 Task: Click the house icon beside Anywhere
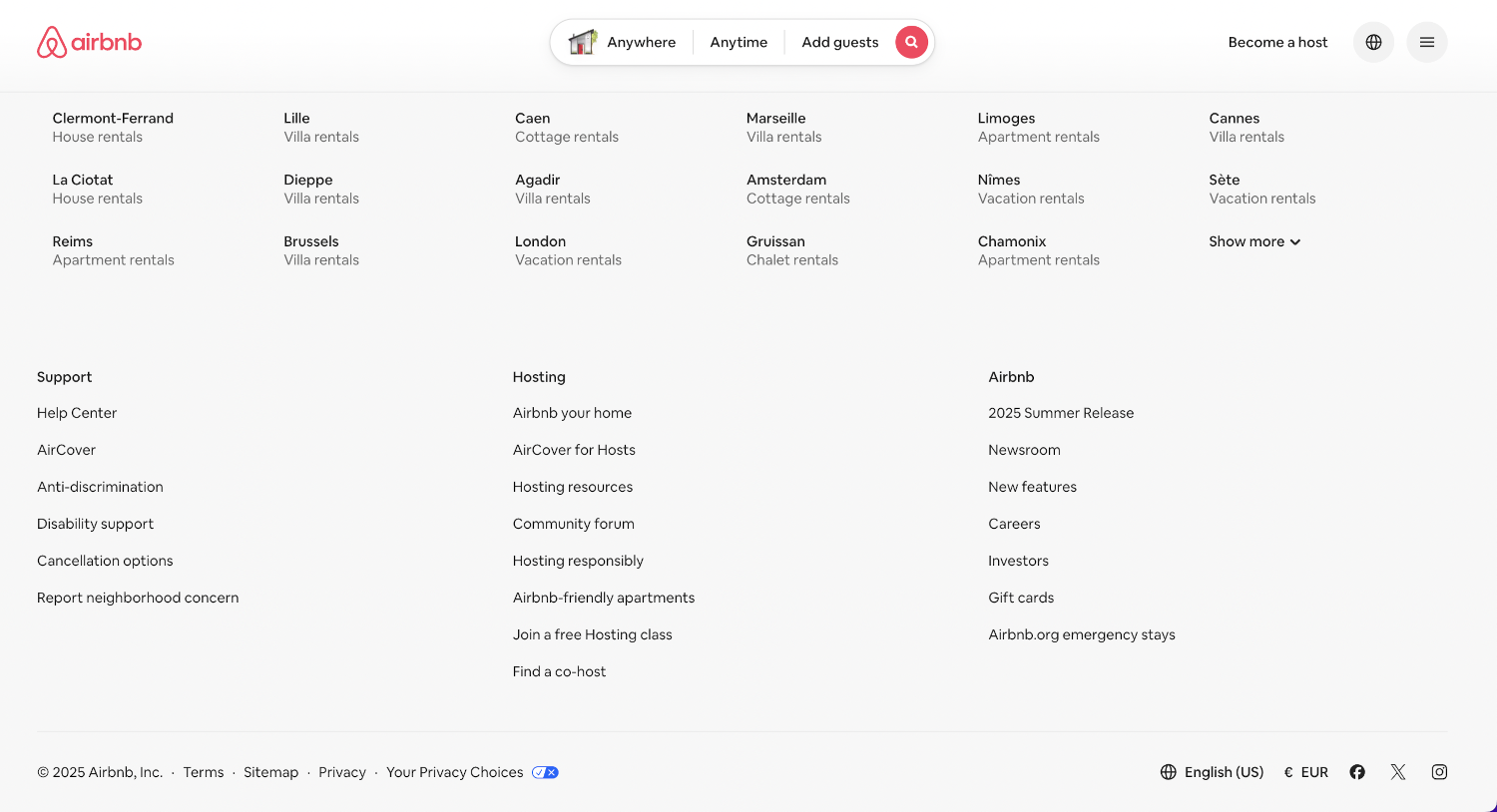coord(583,42)
